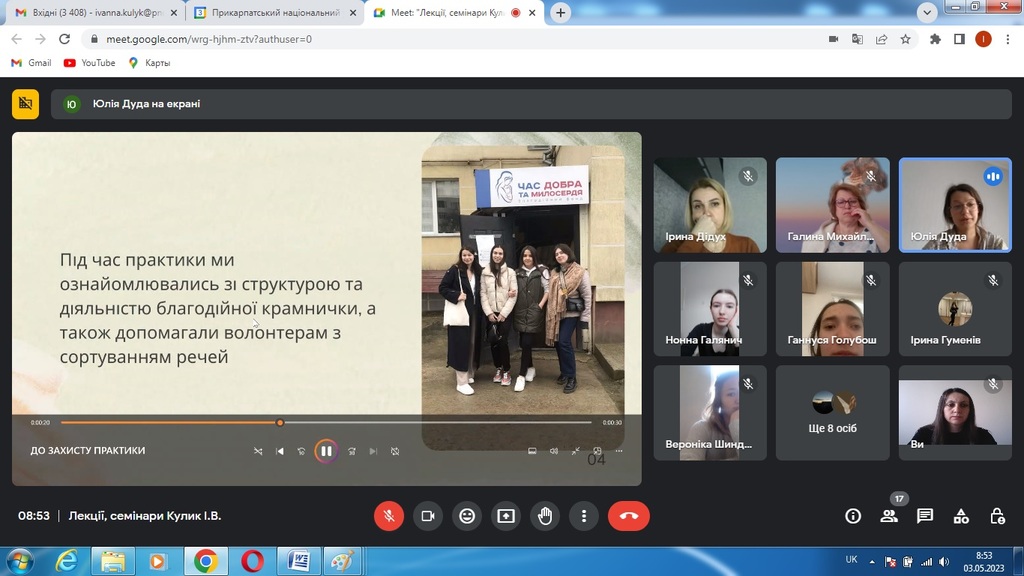Open the YouTube bookmark

(x=89, y=63)
